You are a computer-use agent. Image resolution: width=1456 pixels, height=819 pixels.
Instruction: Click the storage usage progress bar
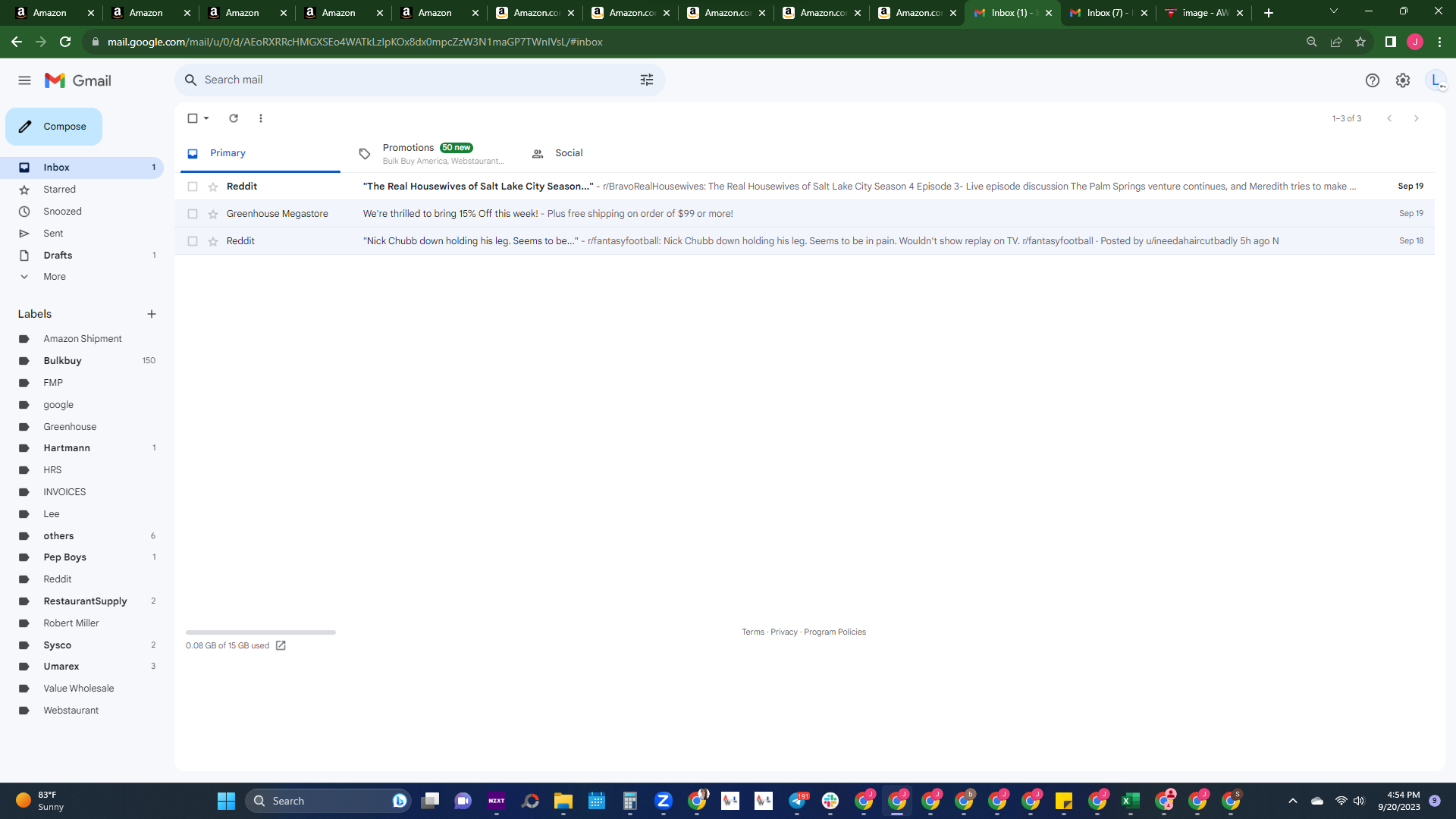(261, 632)
